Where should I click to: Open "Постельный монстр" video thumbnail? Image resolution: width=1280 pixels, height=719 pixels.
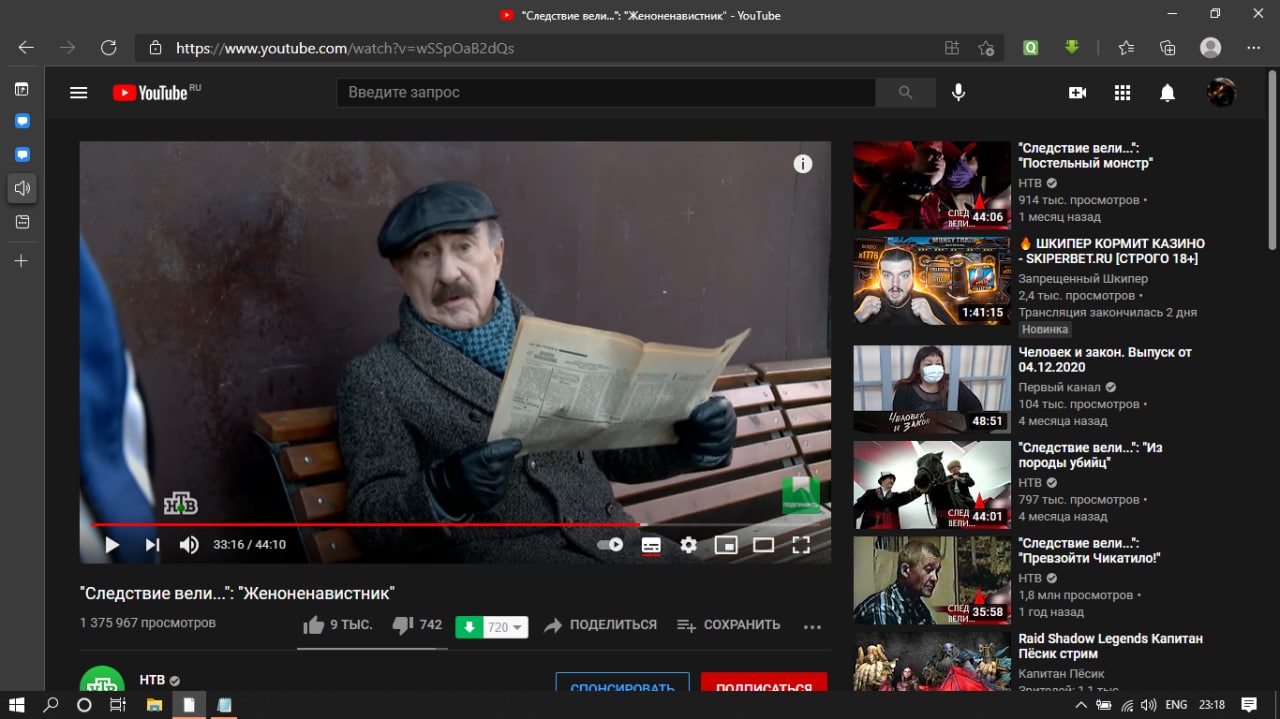click(932, 185)
